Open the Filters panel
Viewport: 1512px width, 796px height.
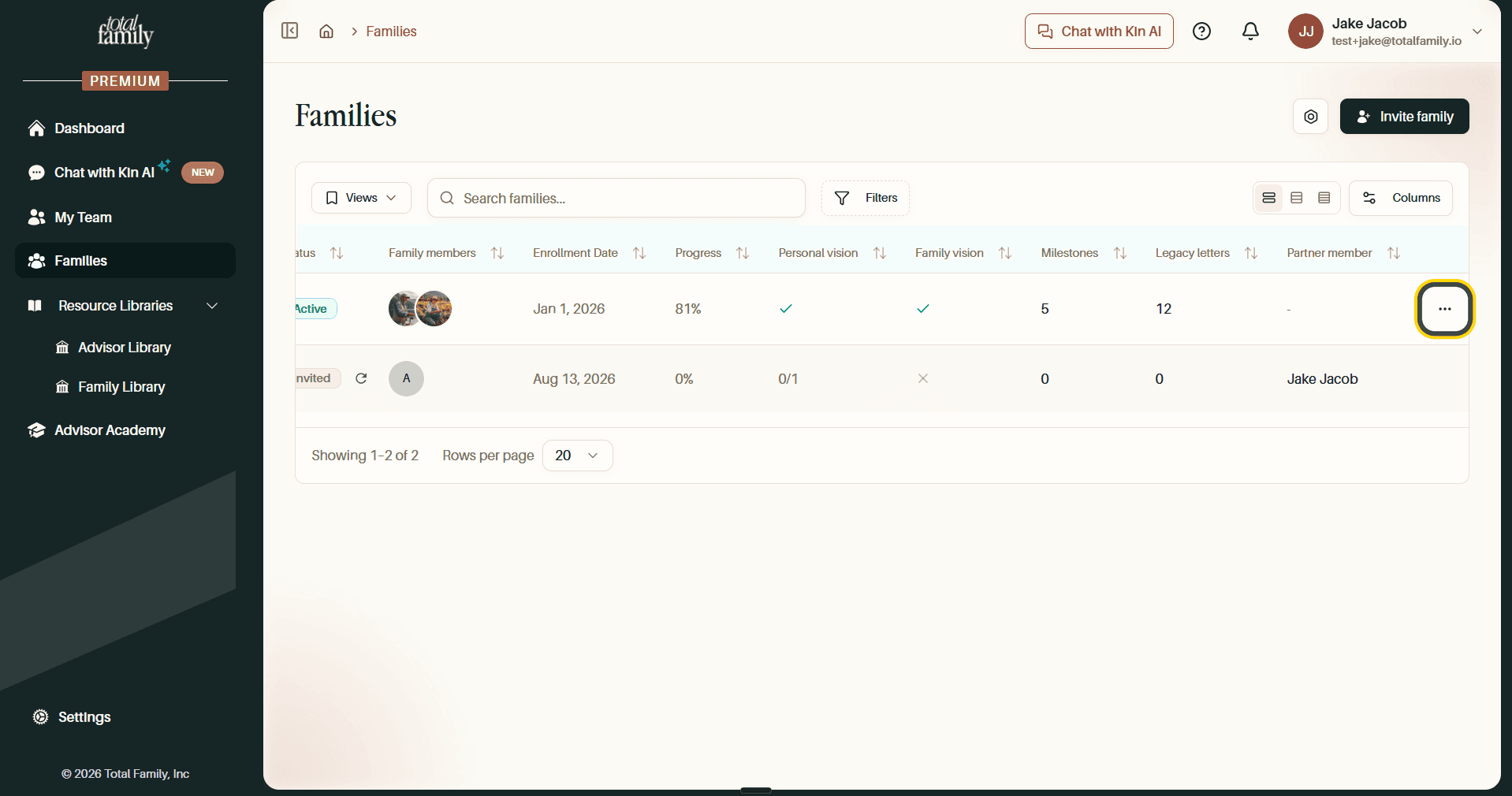[x=866, y=198]
